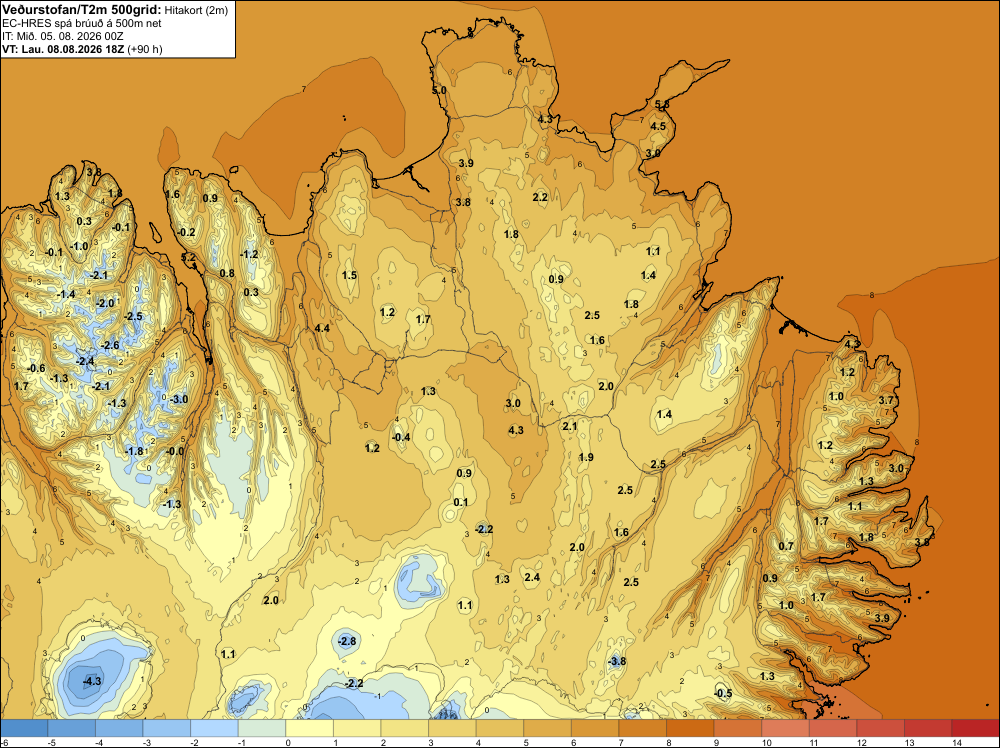Select legend swatch between -6 and -5
Screen dimensions: 1000x748
[24, 728]
